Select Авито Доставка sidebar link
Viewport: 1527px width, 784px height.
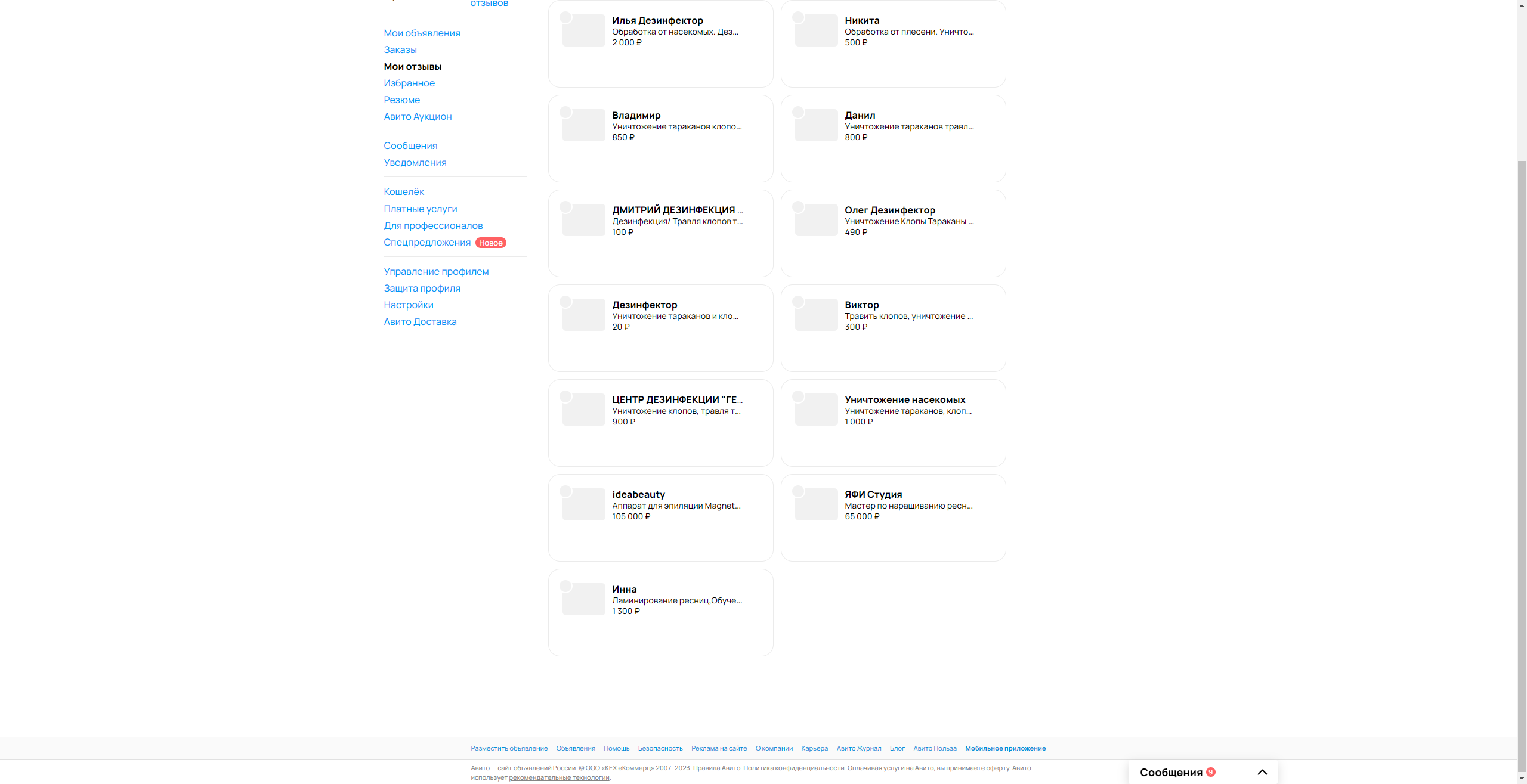coord(420,321)
